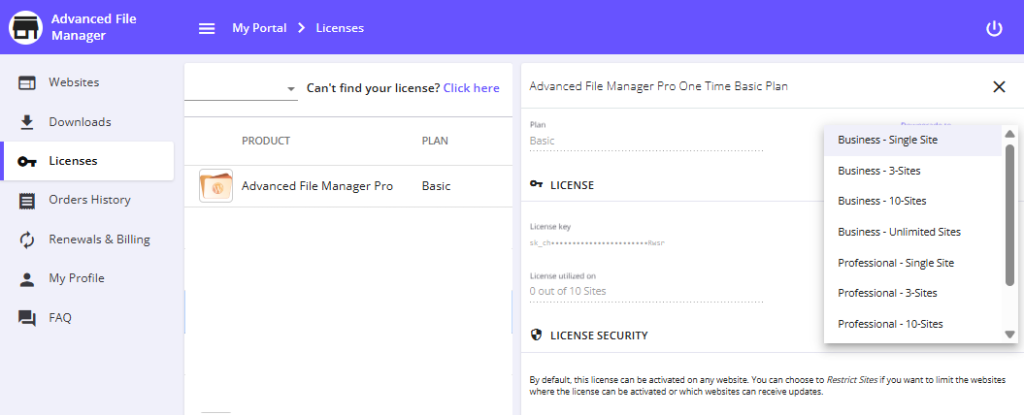The image size is (1024, 415).
Task: Open the license filter dropdown arrow
Action: 291,89
